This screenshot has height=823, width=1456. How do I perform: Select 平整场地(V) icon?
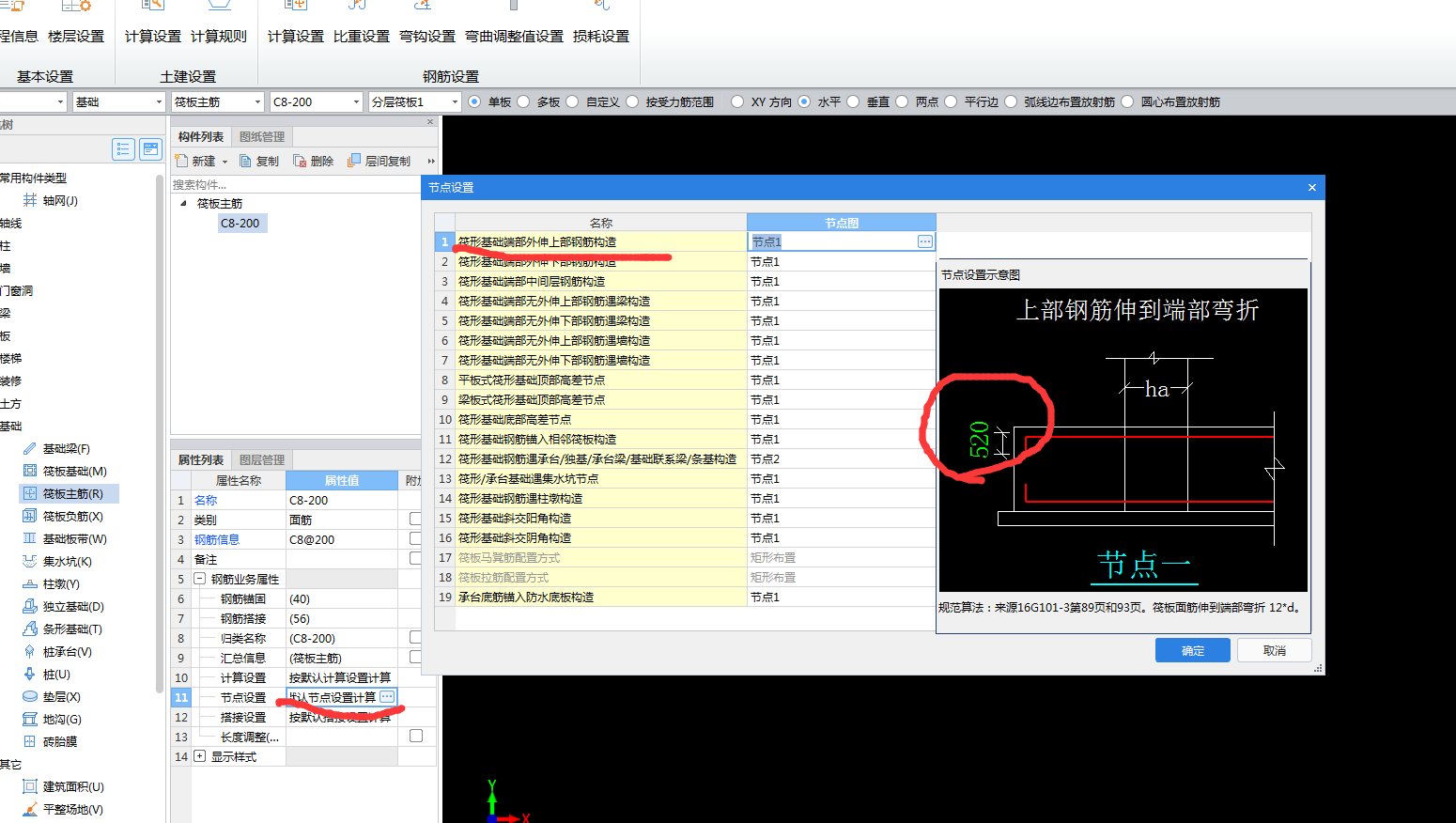tap(30, 810)
